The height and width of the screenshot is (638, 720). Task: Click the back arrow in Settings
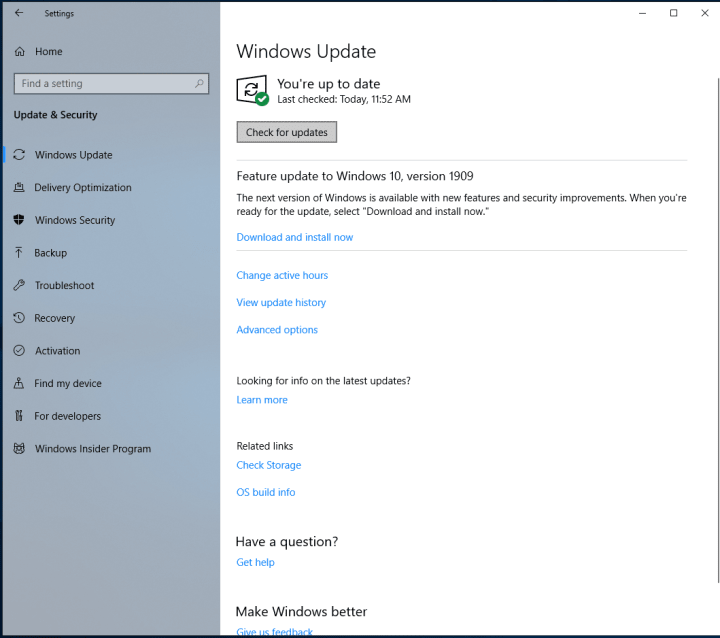coord(19,13)
